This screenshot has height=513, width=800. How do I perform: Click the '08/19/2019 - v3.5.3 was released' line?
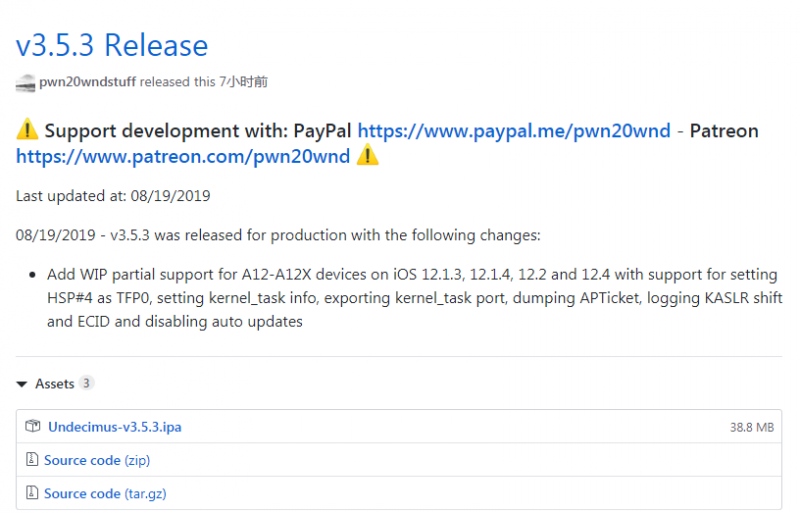tap(278, 235)
